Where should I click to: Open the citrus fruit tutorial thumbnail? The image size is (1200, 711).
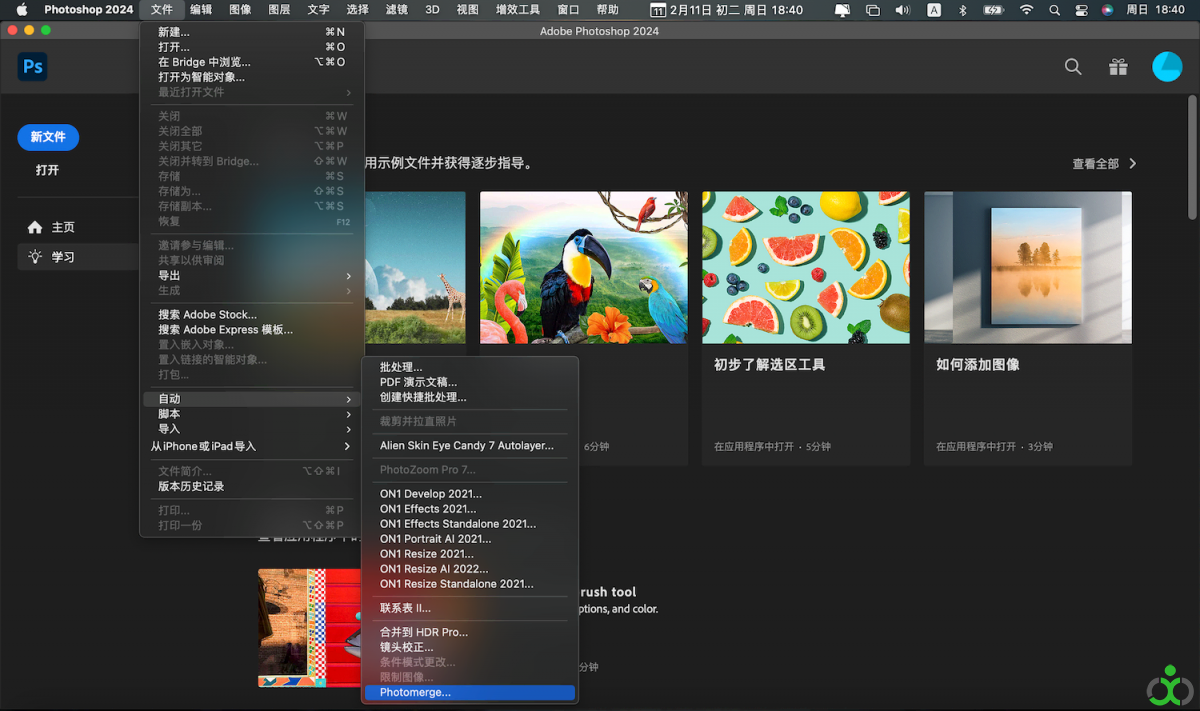[806, 268]
